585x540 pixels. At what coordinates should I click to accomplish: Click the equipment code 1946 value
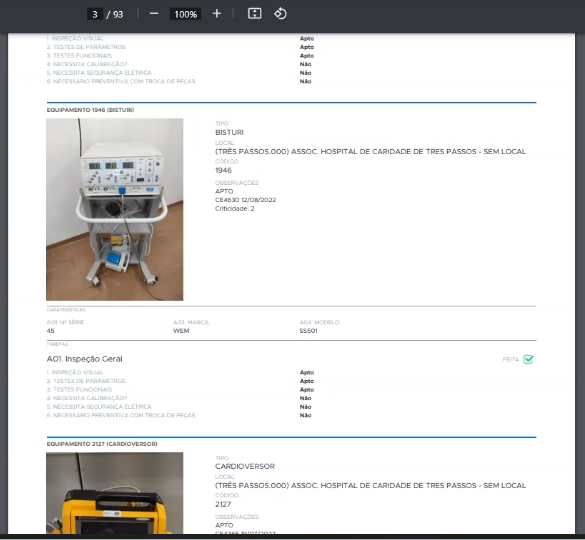223,171
